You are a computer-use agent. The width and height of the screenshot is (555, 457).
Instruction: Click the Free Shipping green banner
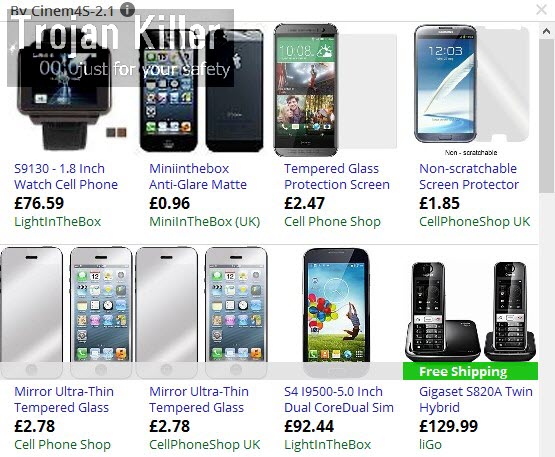(x=470, y=371)
